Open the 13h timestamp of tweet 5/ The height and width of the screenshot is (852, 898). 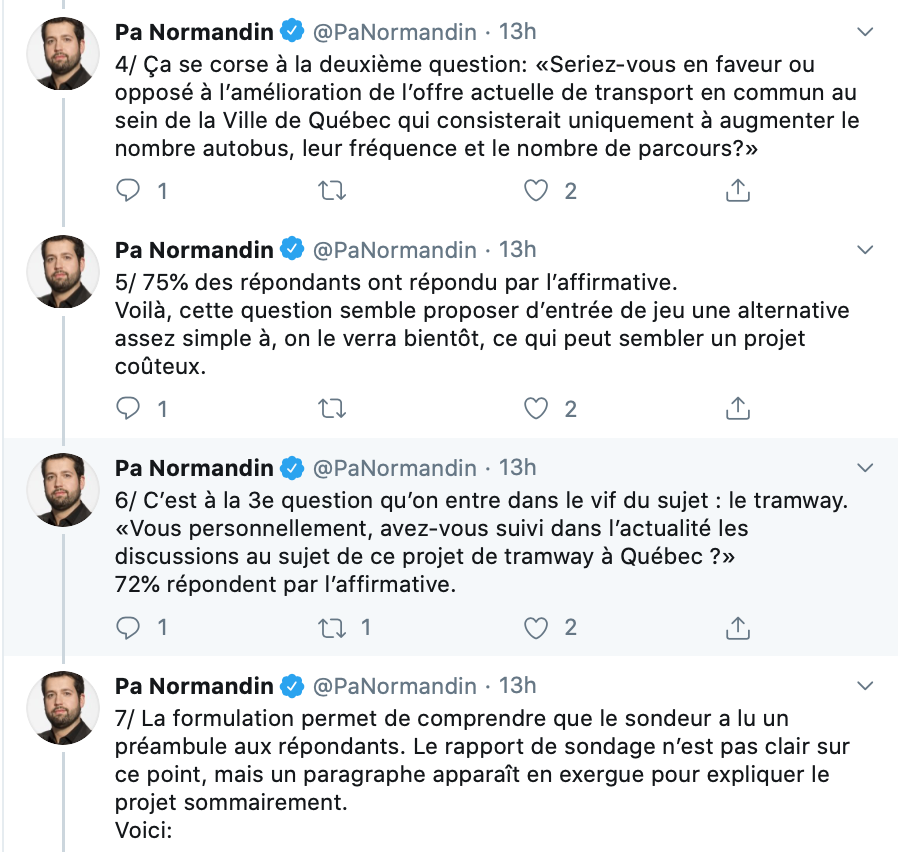coord(517,250)
